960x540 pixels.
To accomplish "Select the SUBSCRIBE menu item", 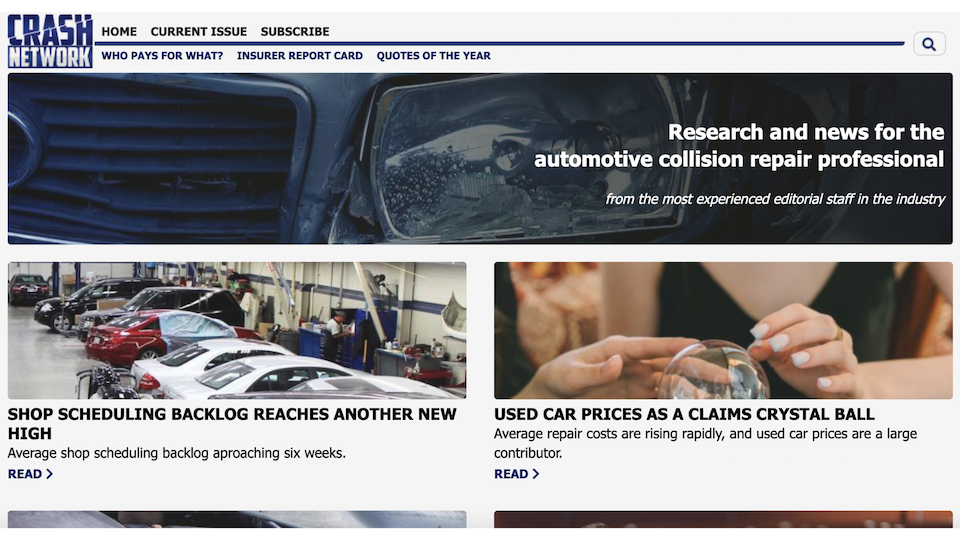I will [x=295, y=31].
